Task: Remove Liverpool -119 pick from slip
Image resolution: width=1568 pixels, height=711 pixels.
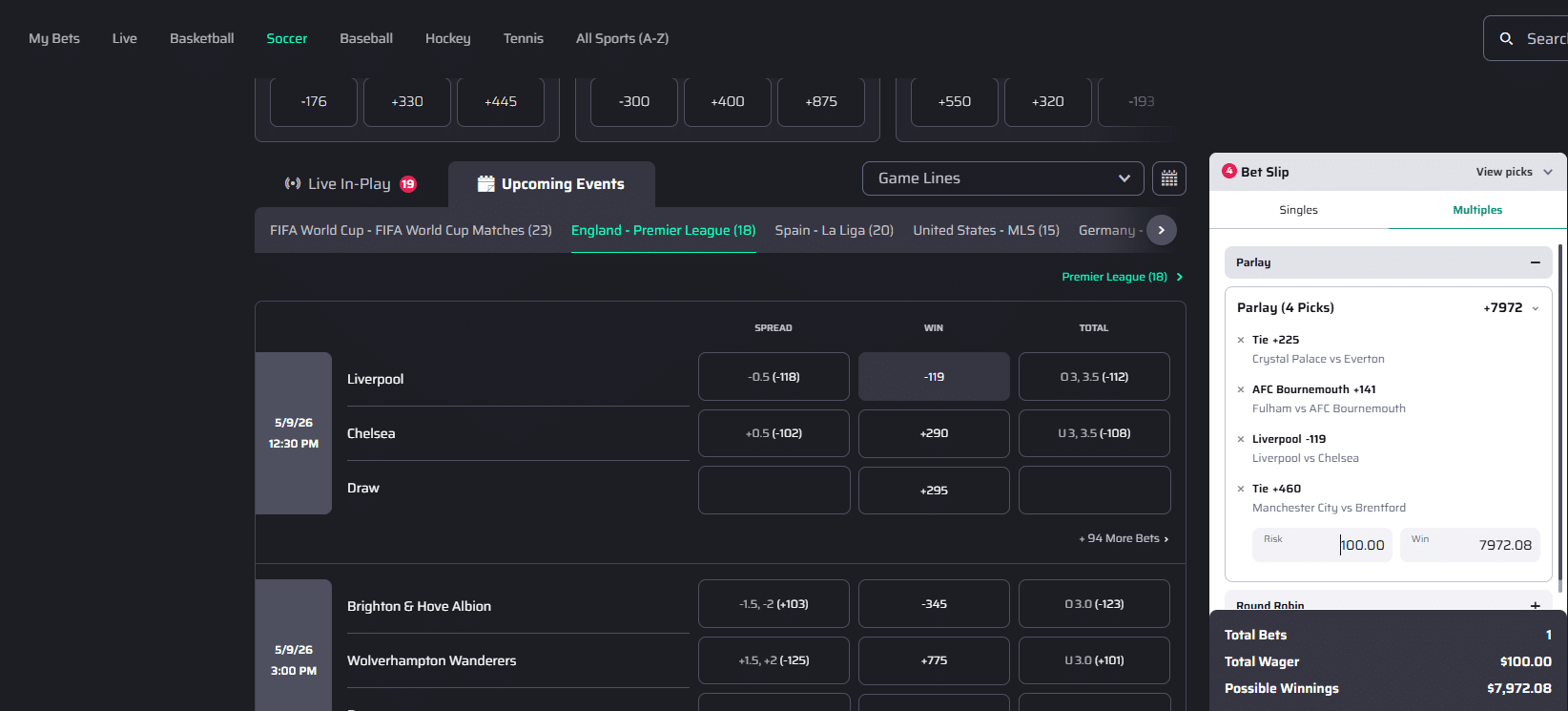Action: 1241,439
